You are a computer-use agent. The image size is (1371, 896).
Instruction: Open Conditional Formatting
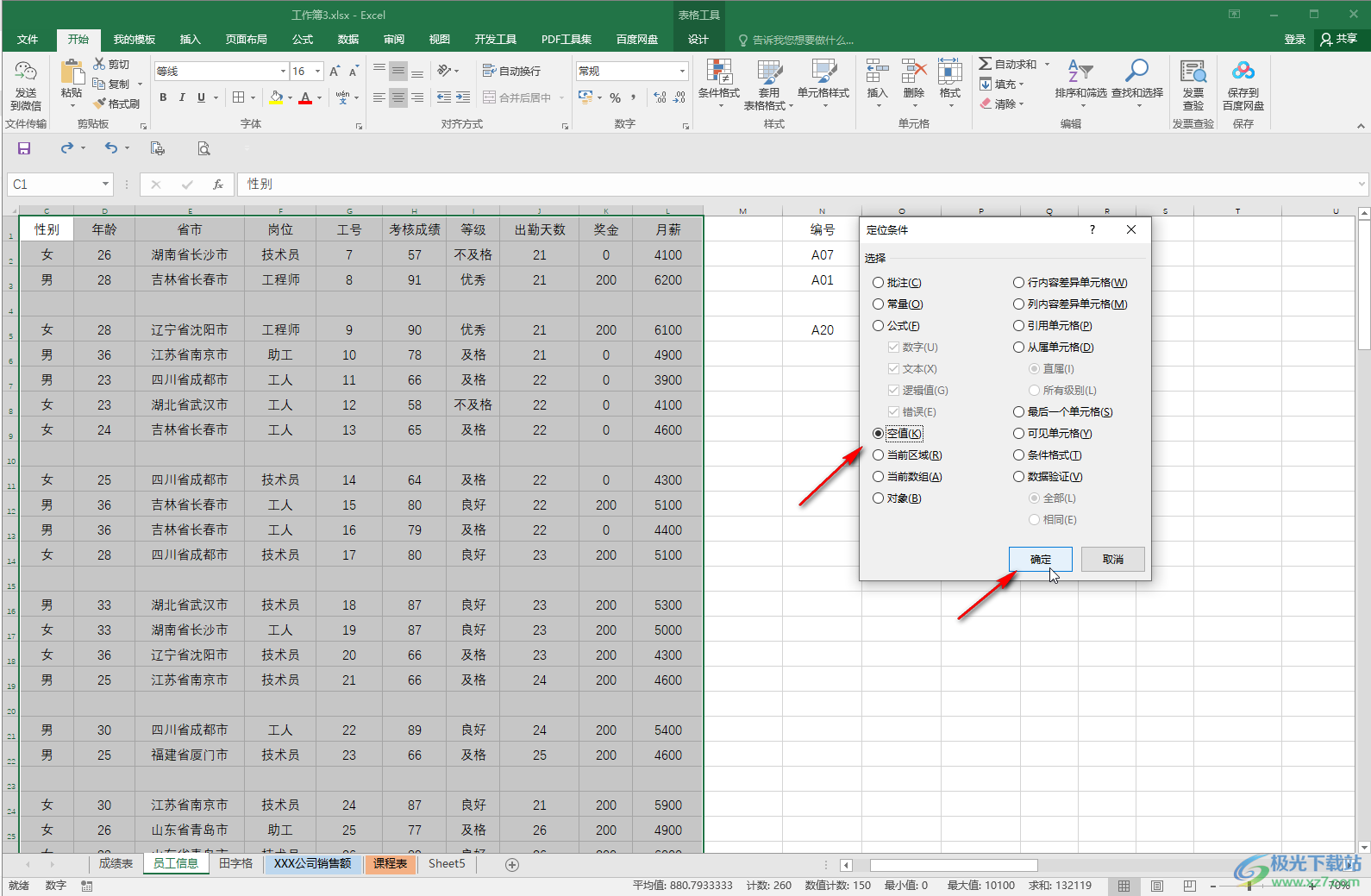coord(718,81)
